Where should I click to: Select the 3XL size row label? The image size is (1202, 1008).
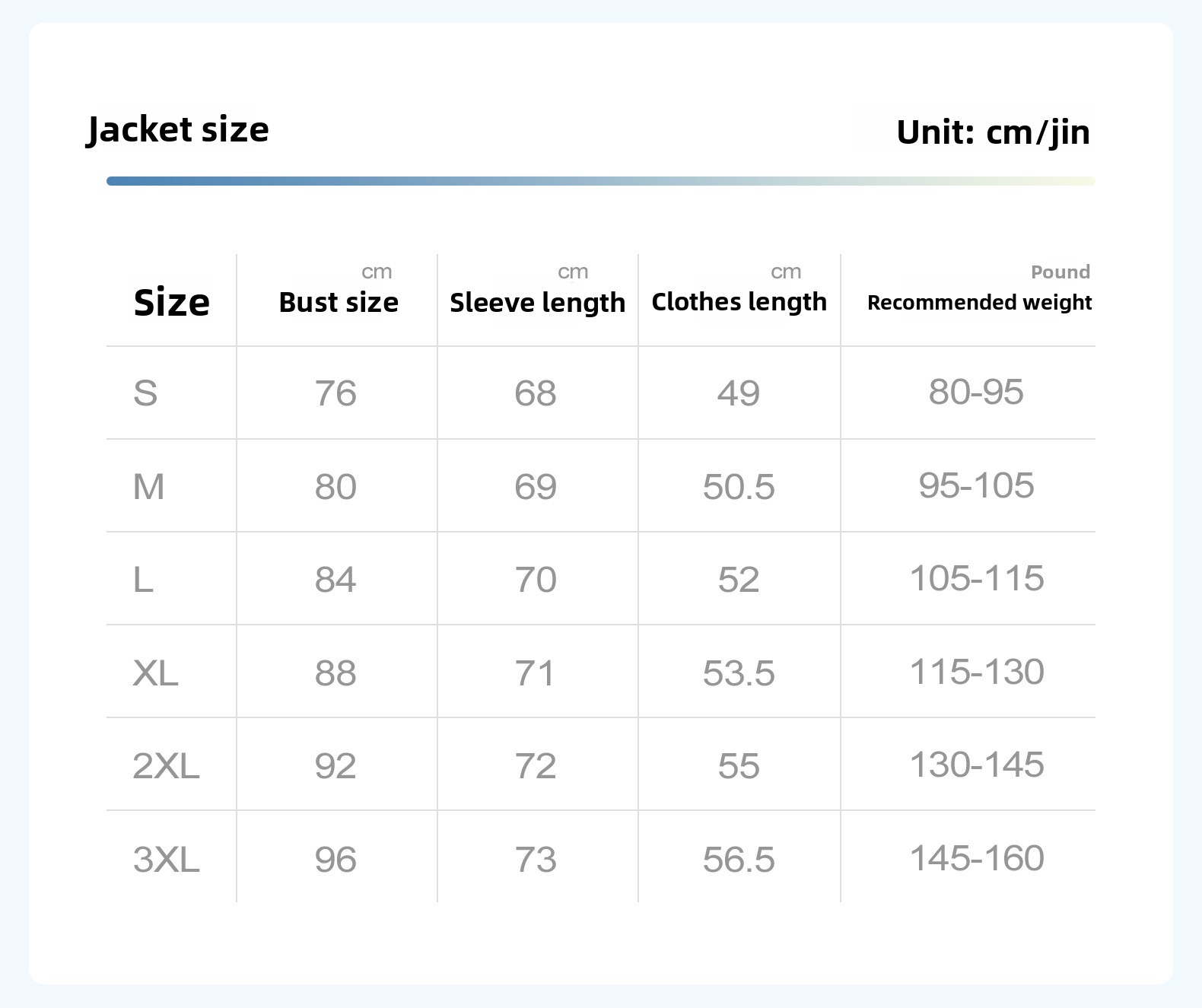pos(166,859)
